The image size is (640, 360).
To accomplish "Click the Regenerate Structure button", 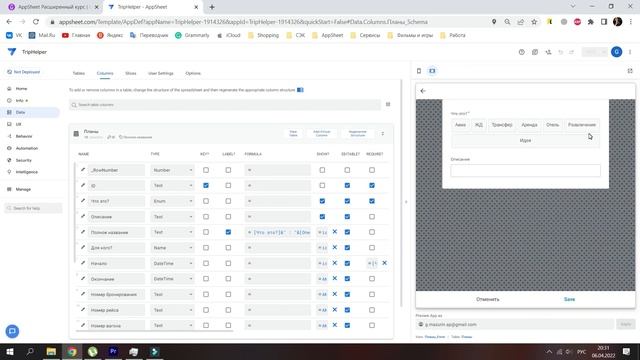I will [x=358, y=133].
